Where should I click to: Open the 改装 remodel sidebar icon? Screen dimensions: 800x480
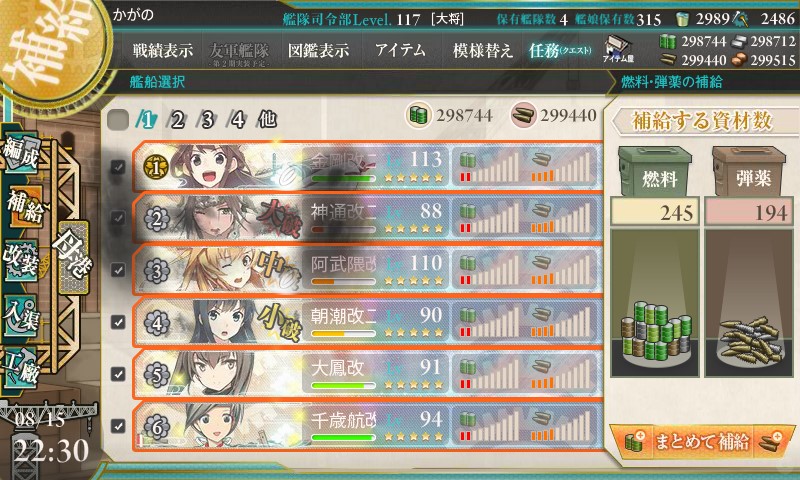coord(22,261)
